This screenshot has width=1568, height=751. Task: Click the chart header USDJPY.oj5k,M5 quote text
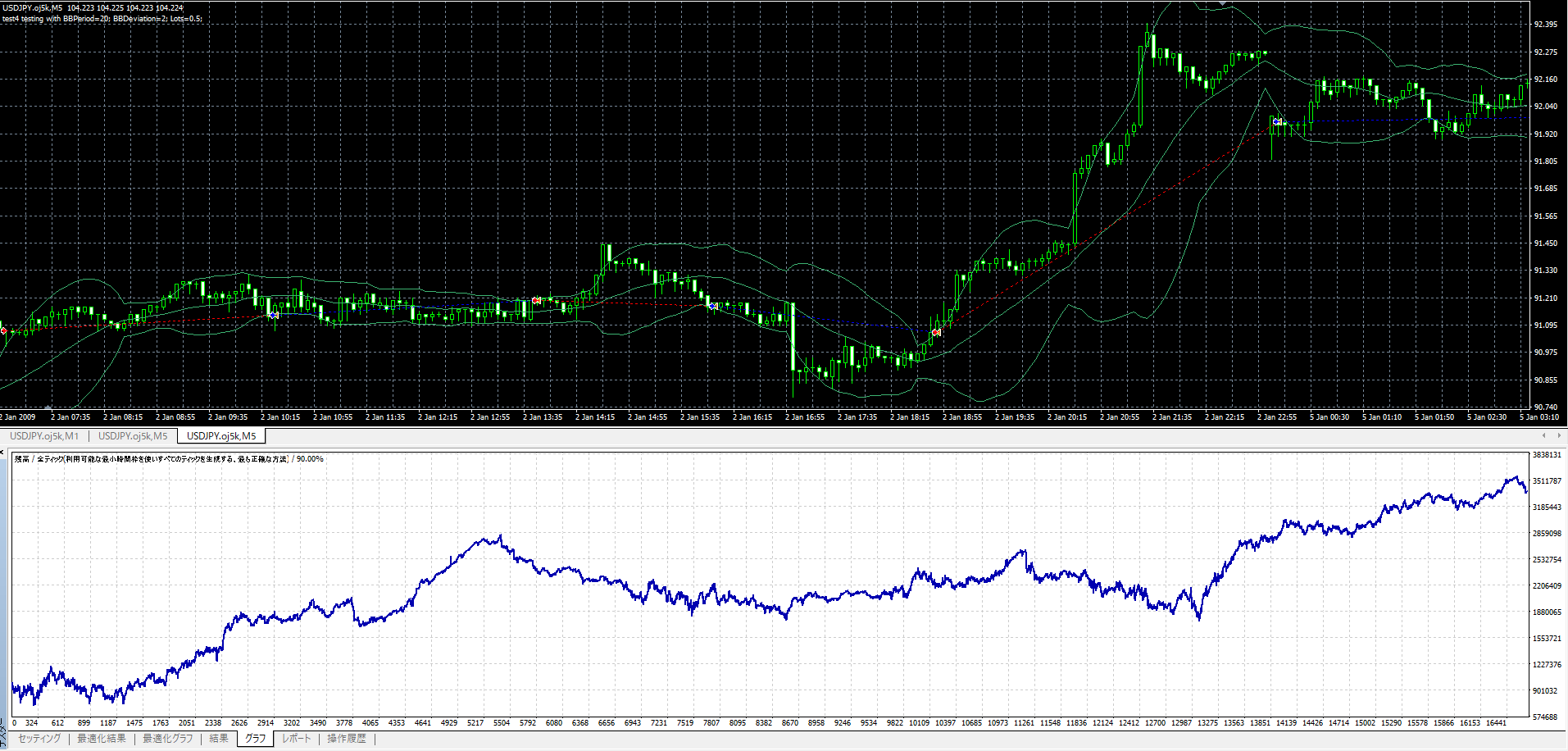(93, 7)
